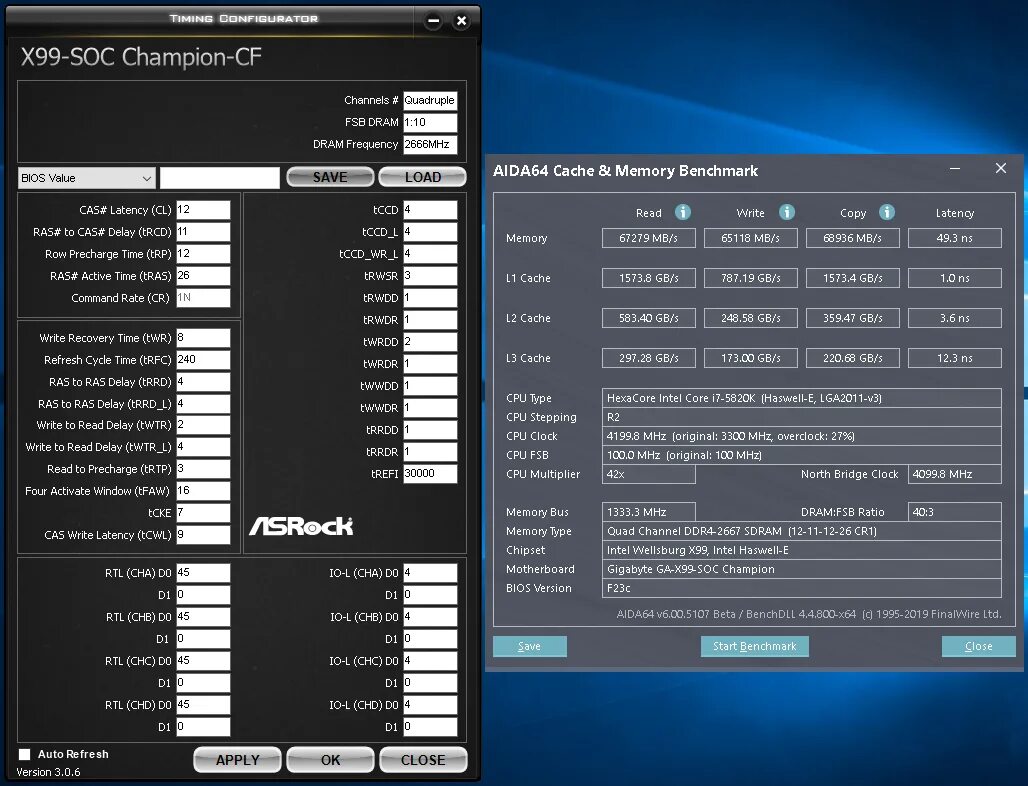Click the tWTR_L field
Viewport: 1028px width, 786px height.
[x=203, y=447]
